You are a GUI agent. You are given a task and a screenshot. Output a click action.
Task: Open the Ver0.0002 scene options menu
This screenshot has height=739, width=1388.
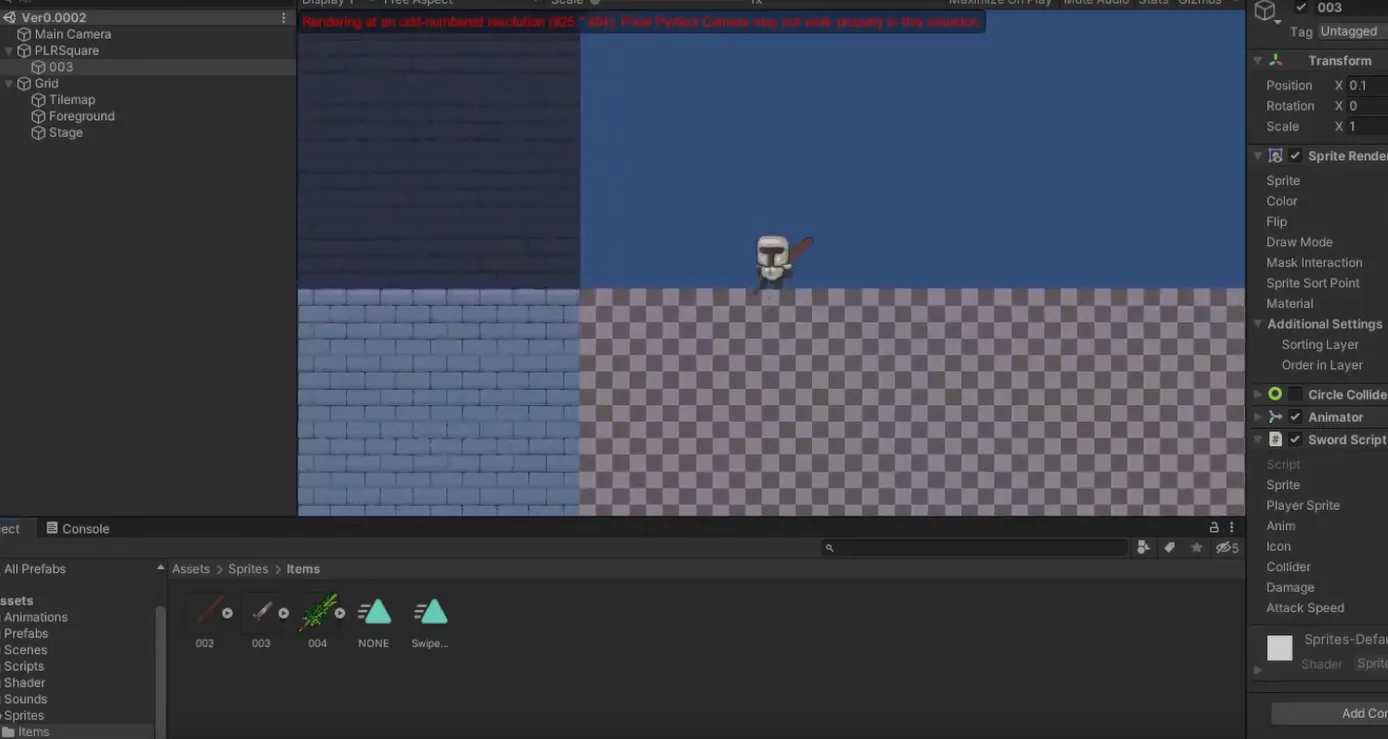[x=284, y=18]
